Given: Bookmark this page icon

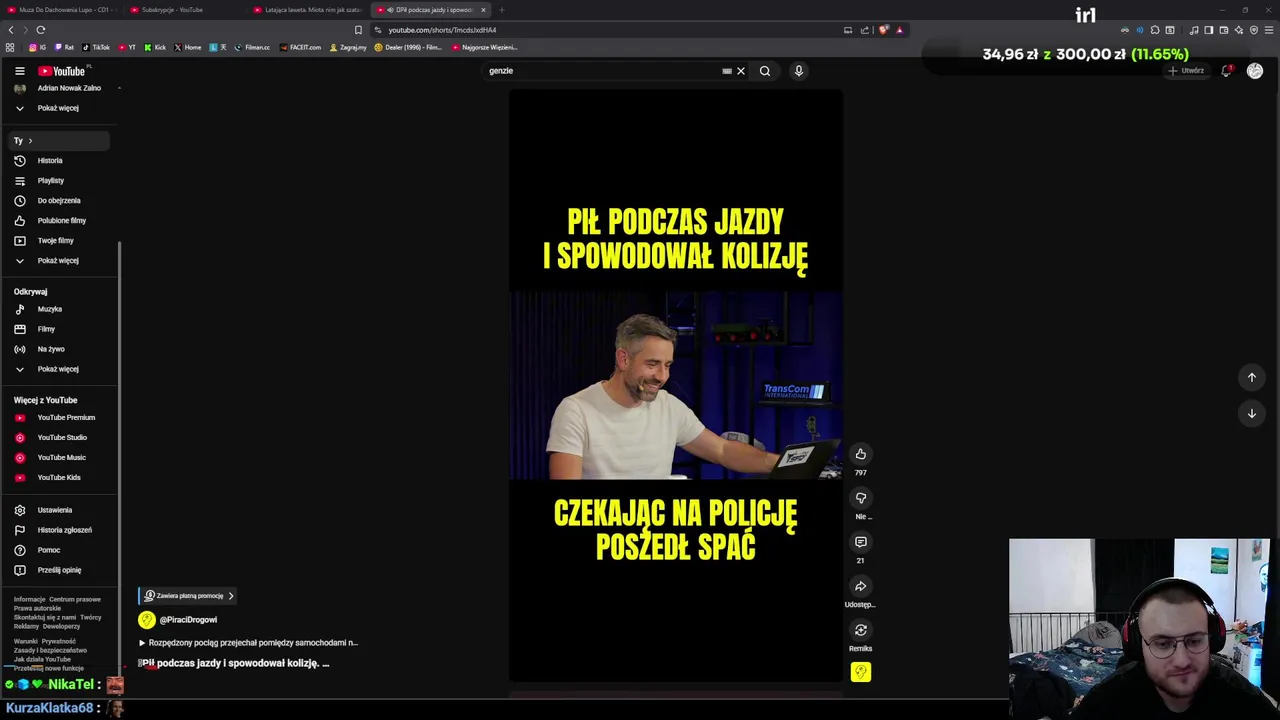Looking at the screenshot, I should [358, 30].
